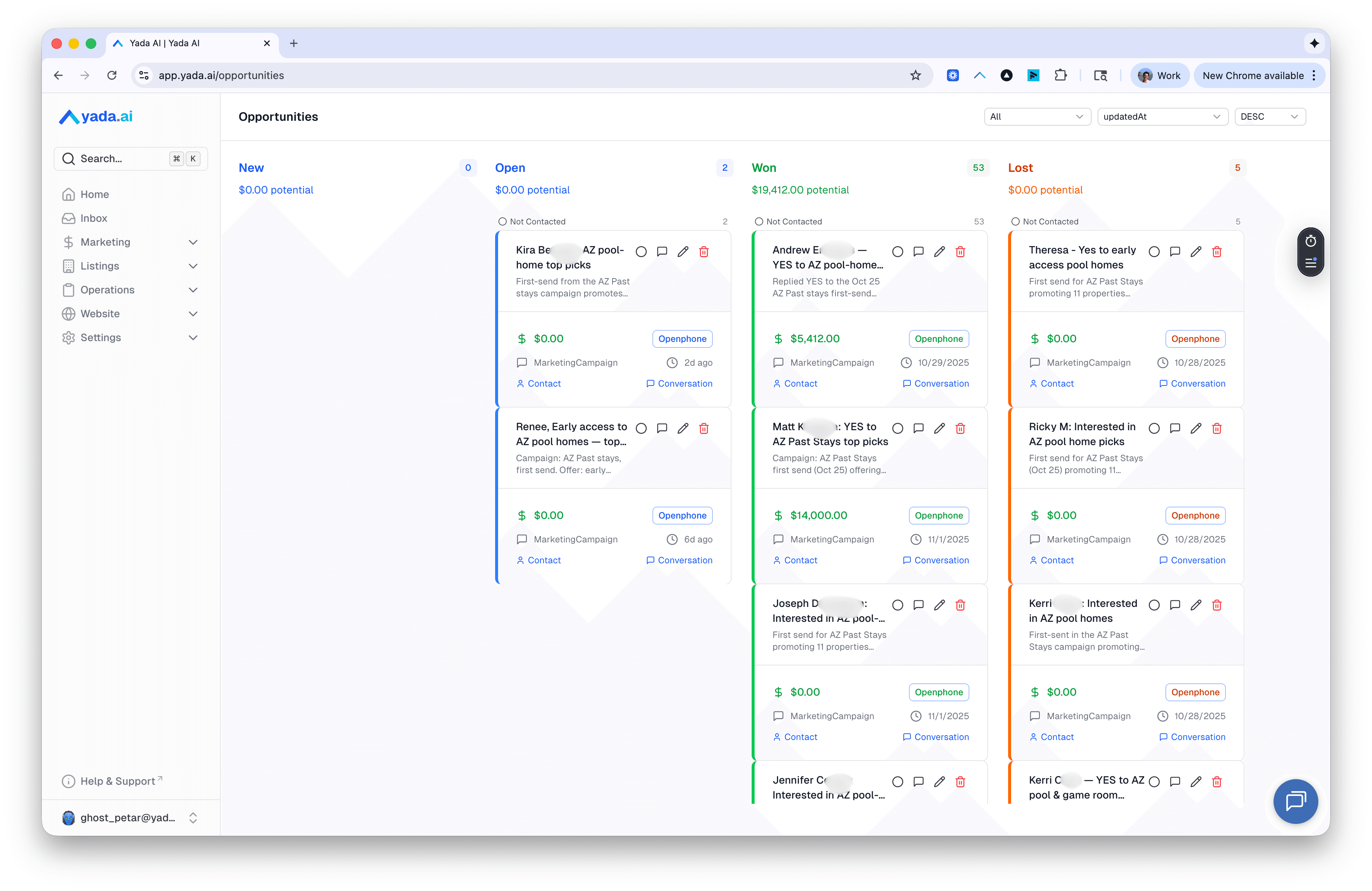Image resolution: width=1372 pixels, height=891 pixels.
Task: Open the list icon on floating widget
Action: tap(1310, 263)
